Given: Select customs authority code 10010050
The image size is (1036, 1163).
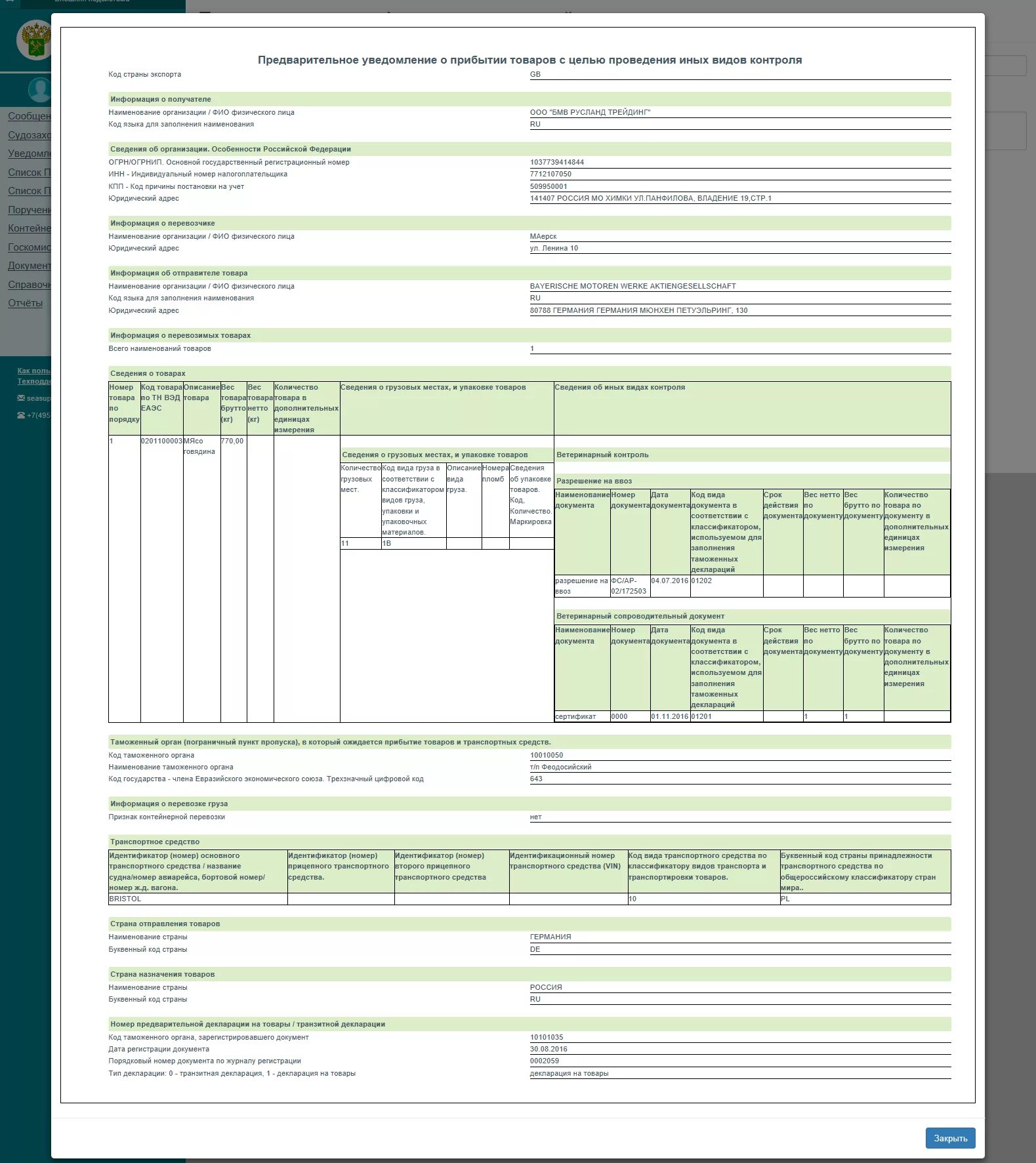Looking at the screenshot, I should [547, 755].
